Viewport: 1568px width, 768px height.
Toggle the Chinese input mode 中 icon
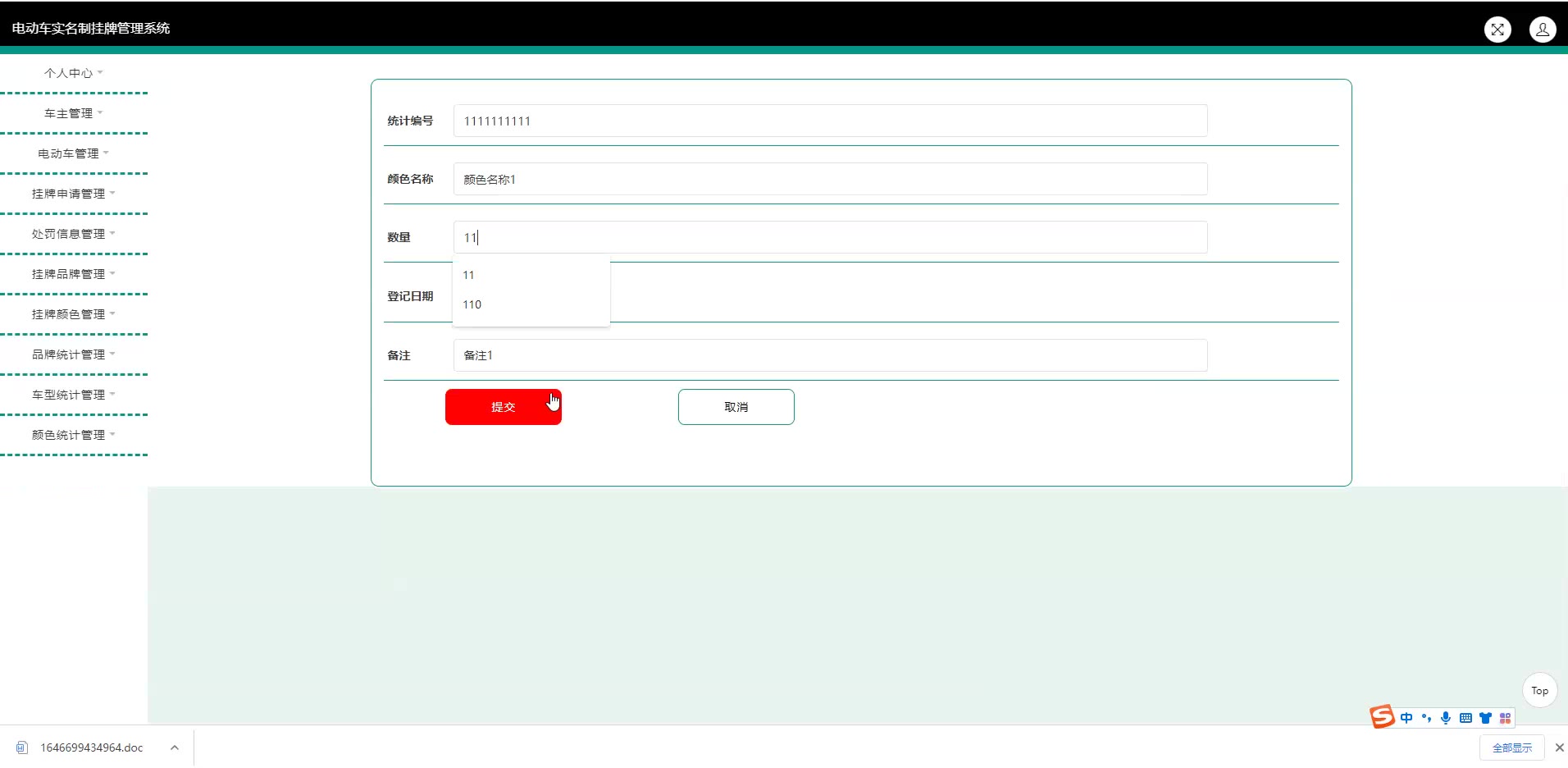(1406, 718)
